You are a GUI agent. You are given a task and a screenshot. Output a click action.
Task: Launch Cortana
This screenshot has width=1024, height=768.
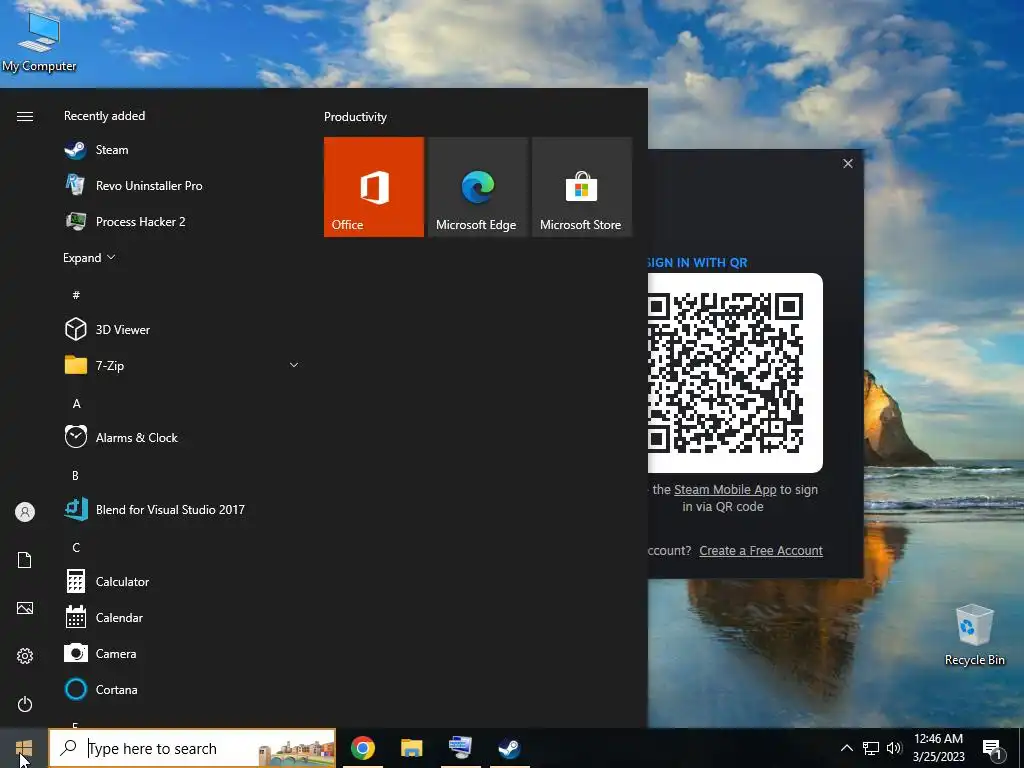pos(183,689)
